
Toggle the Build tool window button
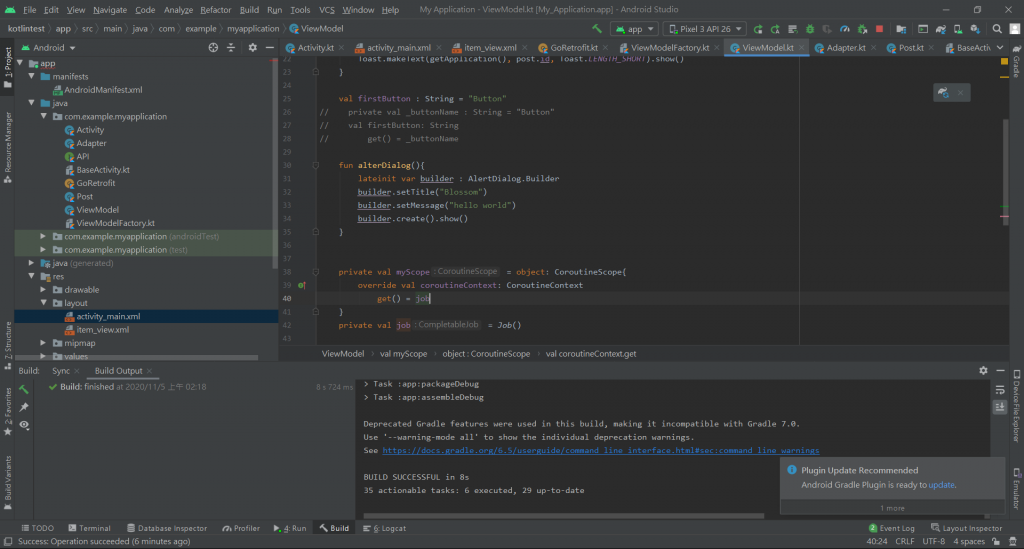coord(334,528)
